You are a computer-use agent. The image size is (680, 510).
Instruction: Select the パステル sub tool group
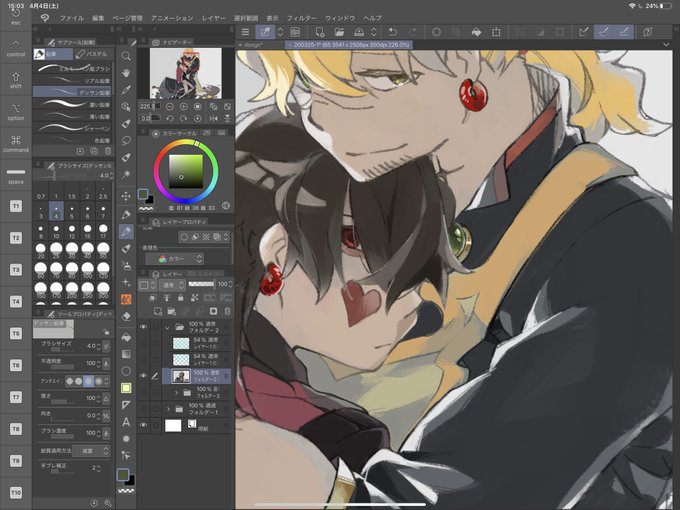[x=92, y=54]
